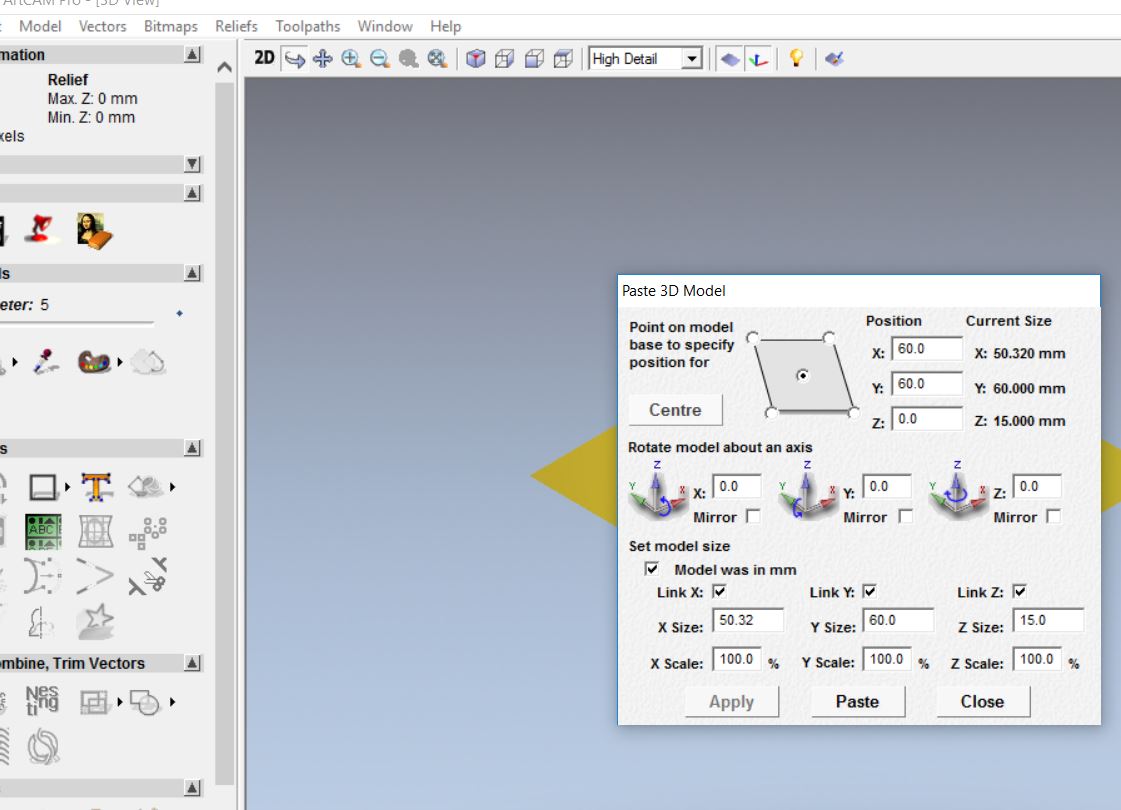This screenshot has height=810, width=1121.
Task: Expand the section below 'pixels' with down arrow
Action: point(192,164)
